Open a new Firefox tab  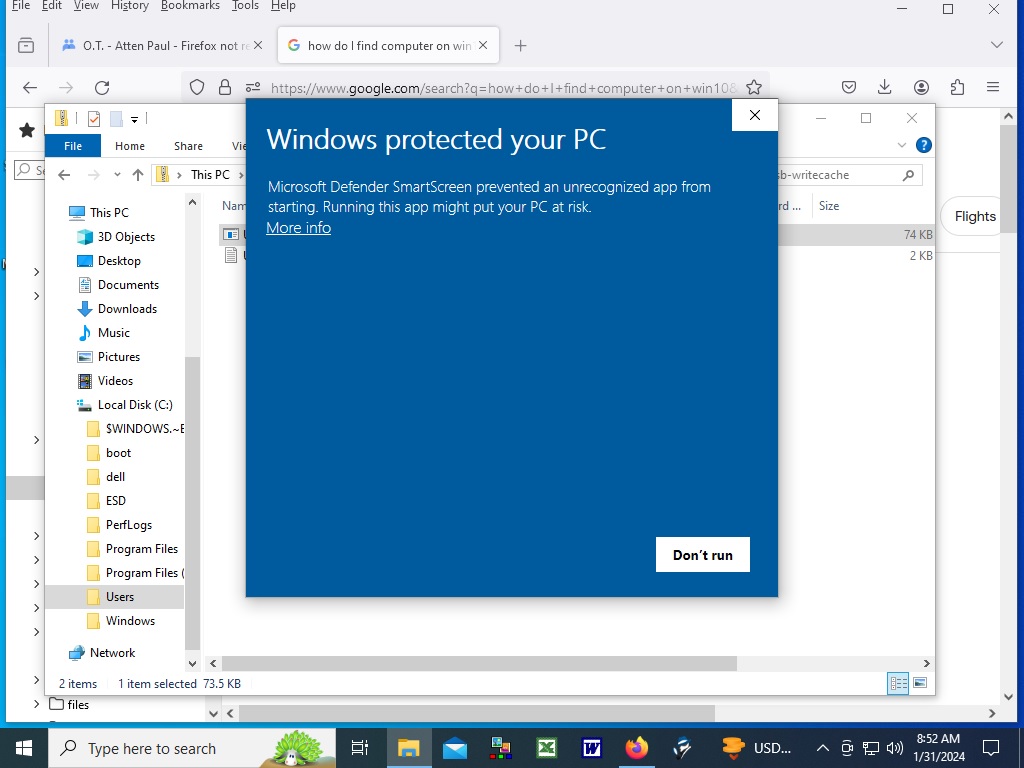click(x=520, y=46)
